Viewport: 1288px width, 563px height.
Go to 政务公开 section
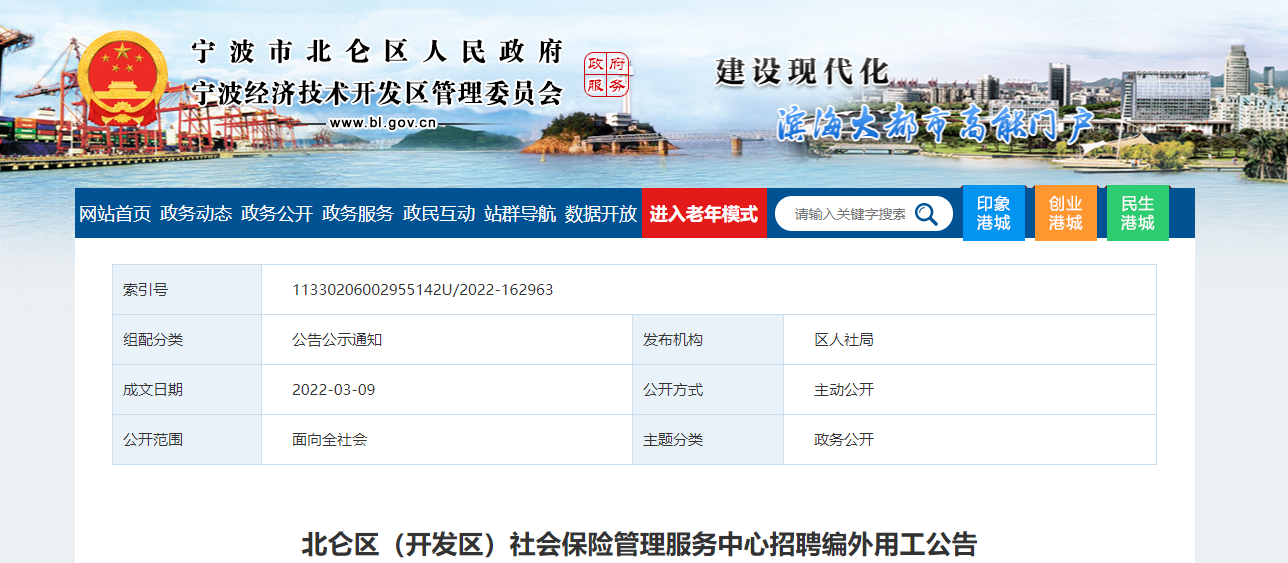[277, 214]
